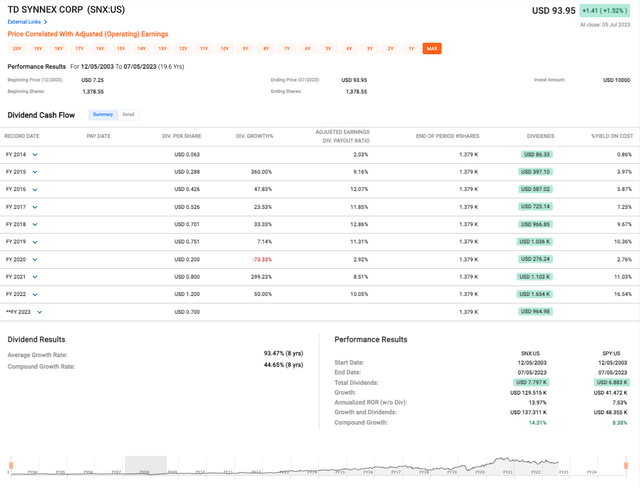
Task: Expand the FY 2019 row
Action: click(x=35, y=242)
